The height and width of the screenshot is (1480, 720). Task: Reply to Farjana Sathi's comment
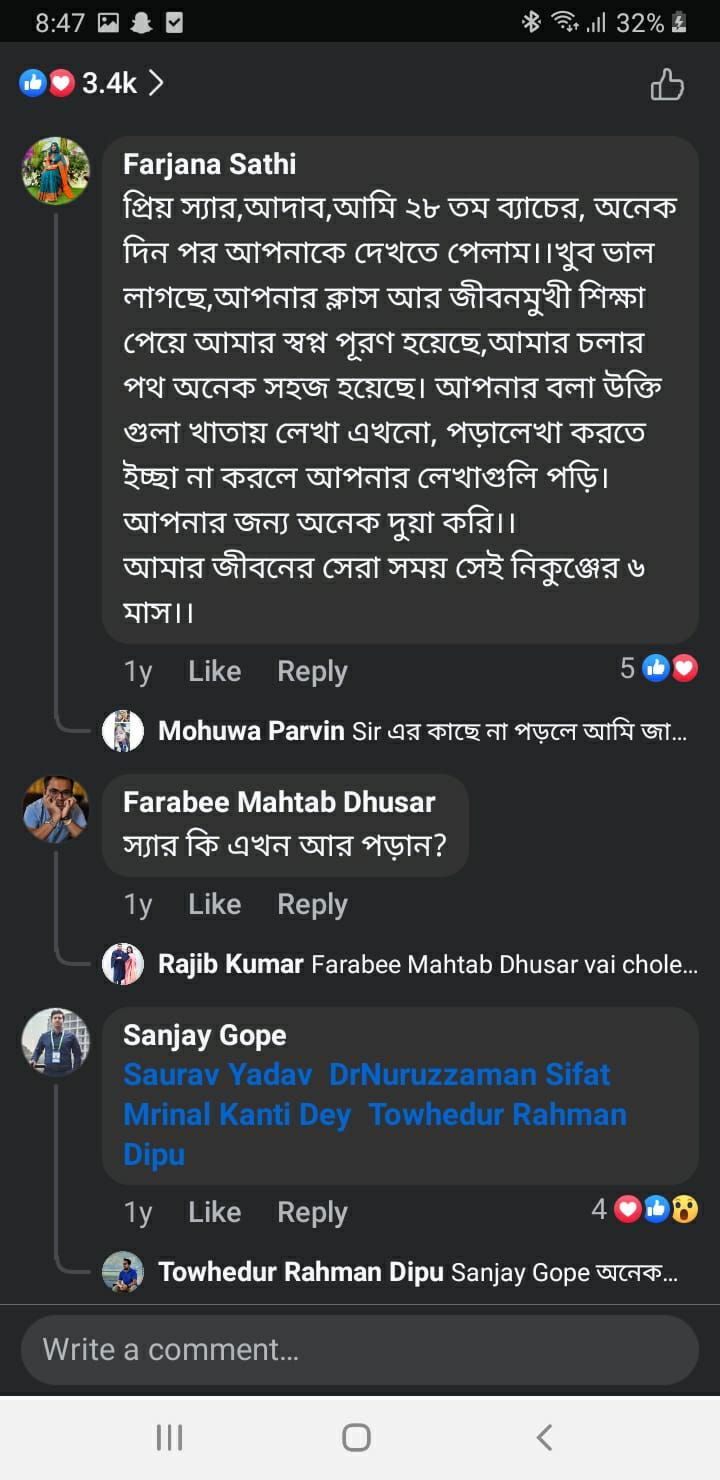pyautogui.click(x=312, y=671)
